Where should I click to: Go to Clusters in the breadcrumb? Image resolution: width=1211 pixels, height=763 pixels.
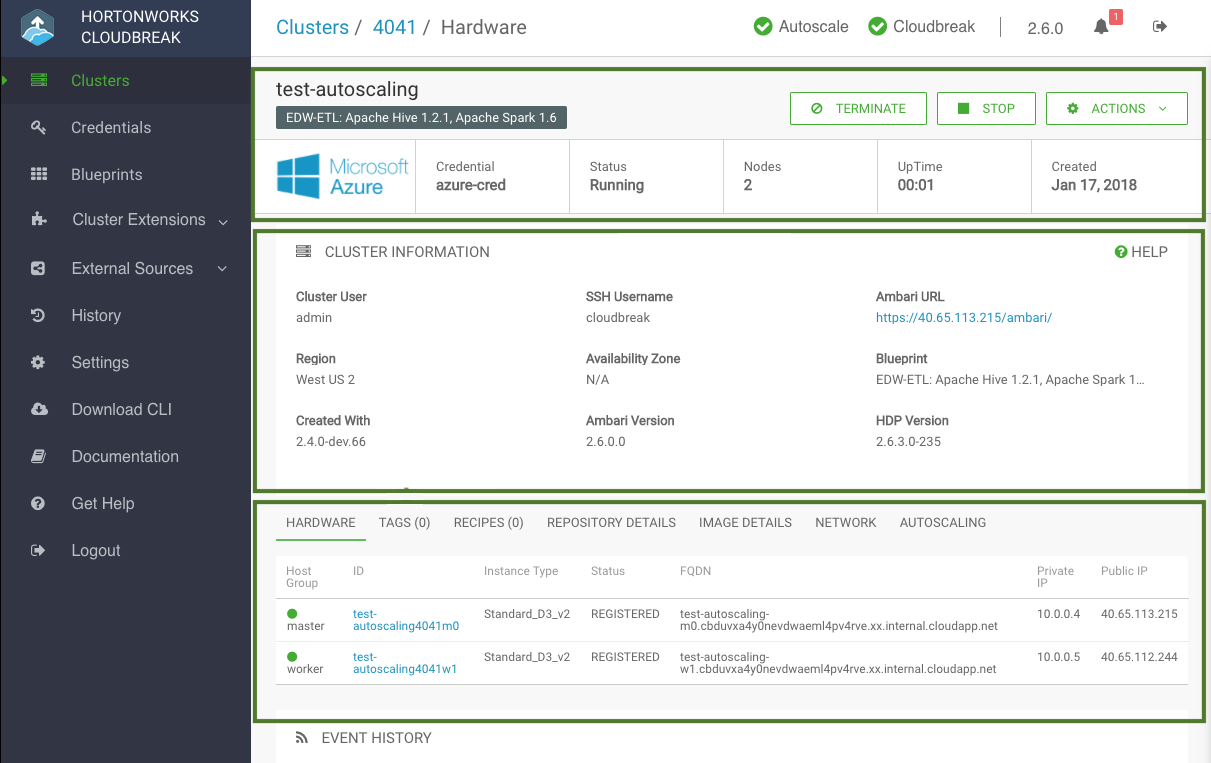click(312, 27)
